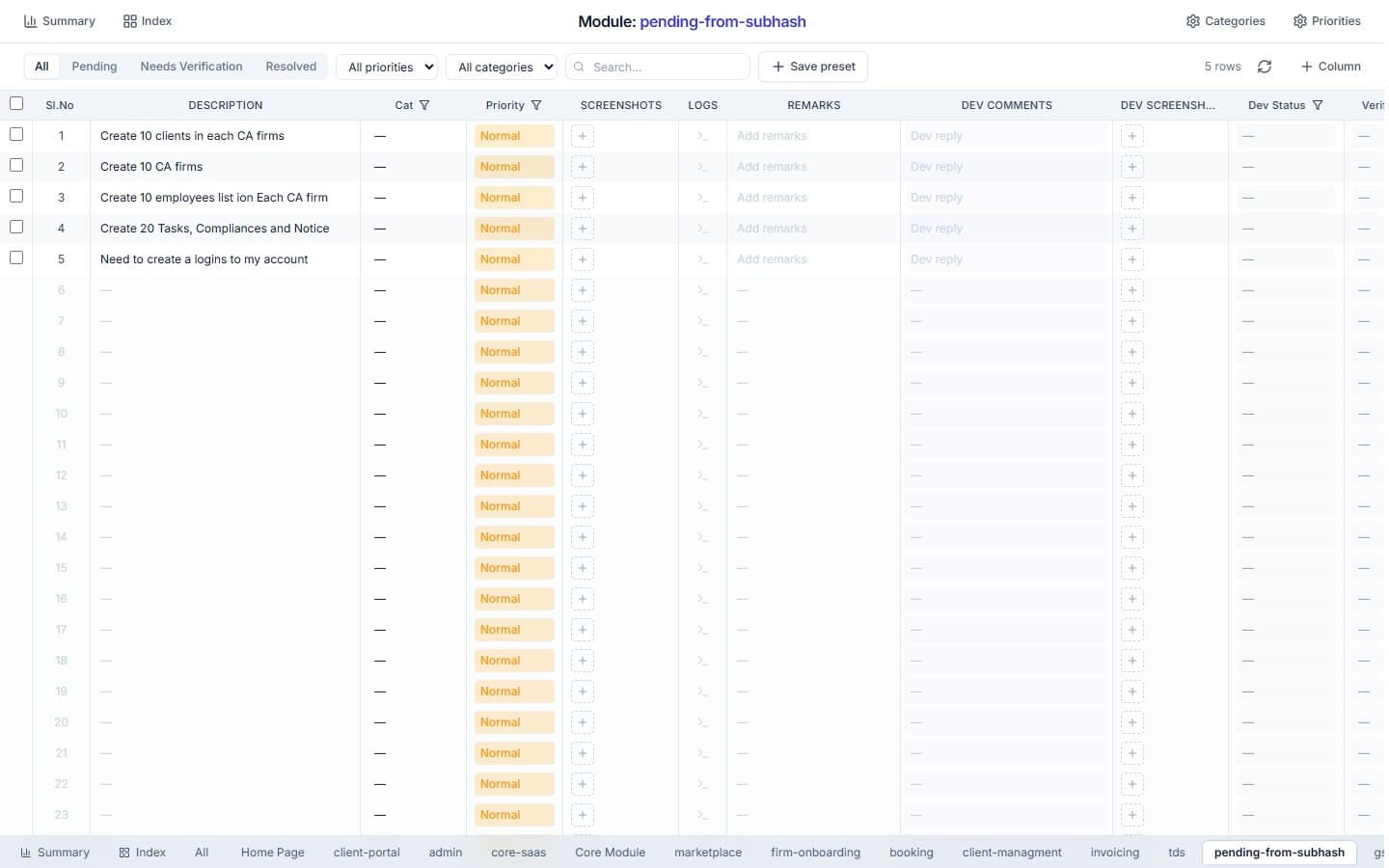
Task: Switch to the client-portal sheet tab
Action: pyautogui.click(x=367, y=853)
